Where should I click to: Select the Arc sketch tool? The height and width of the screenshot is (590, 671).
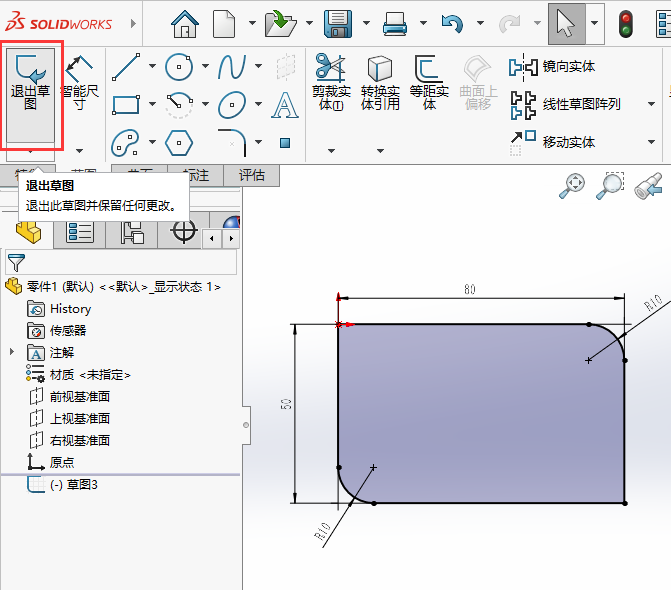click(179, 104)
